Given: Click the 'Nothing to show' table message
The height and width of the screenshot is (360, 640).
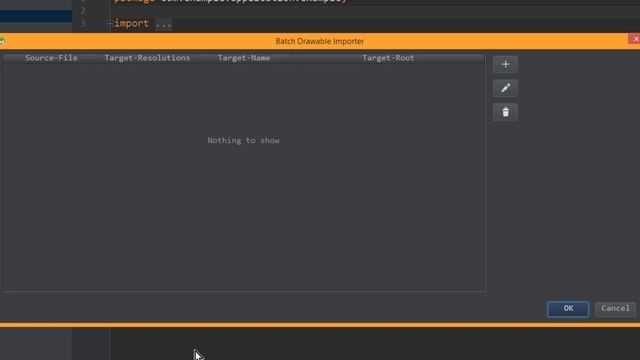Looking at the screenshot, I should tap(243, 140).
